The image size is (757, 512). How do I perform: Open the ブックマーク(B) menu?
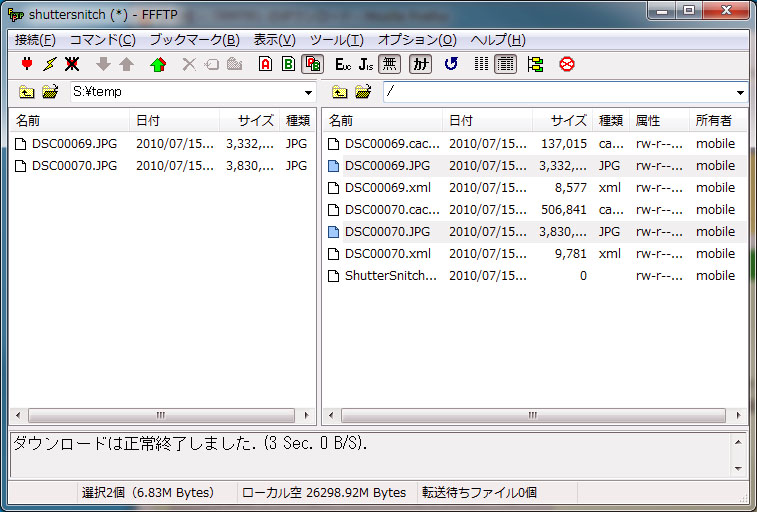tap(195, 40)
